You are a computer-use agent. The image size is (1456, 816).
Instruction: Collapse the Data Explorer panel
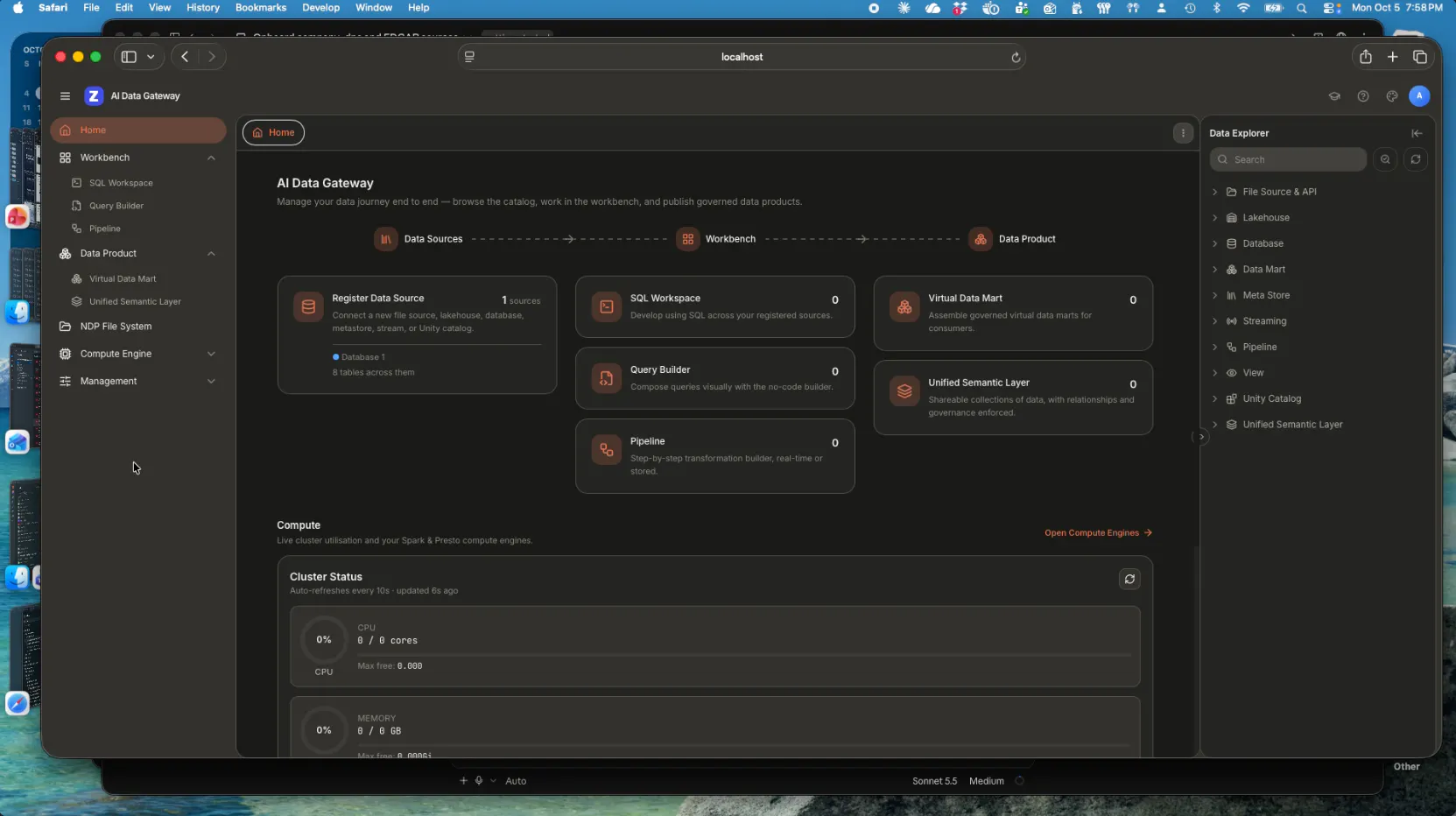coord(1417,133)
